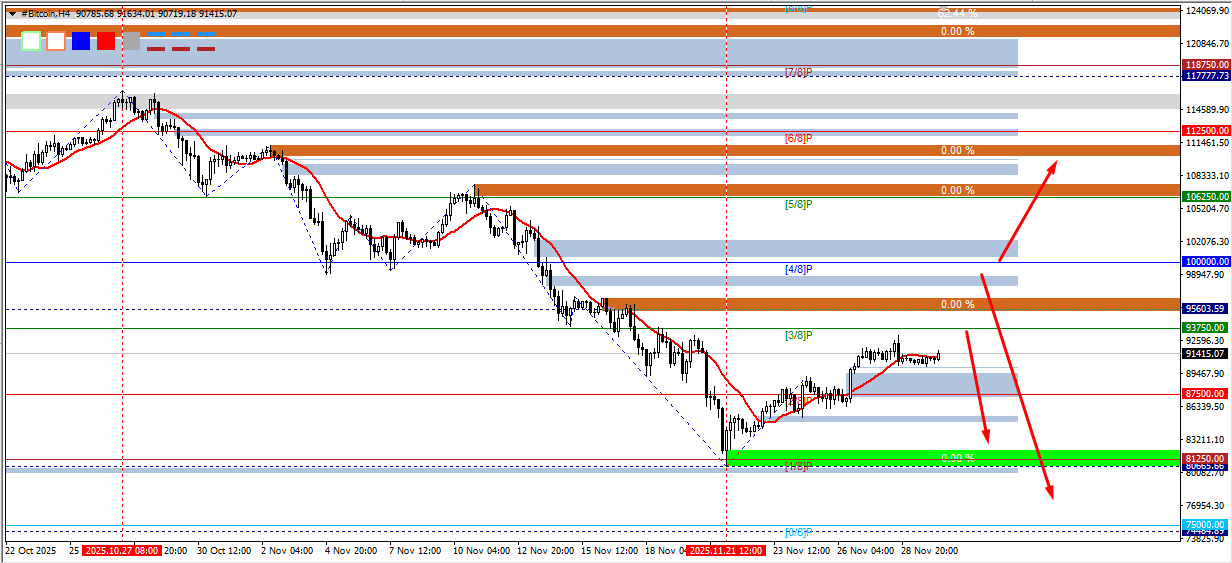Click the [7/8]P Murrey level label
1232x563 pixels.
[x=798, y=72]
